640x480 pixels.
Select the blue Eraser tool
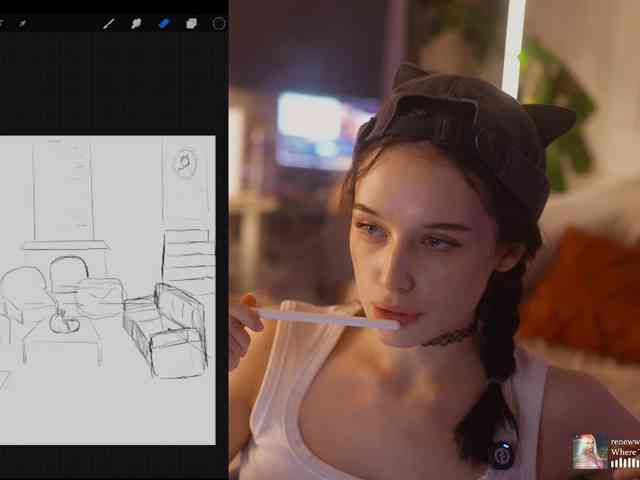[x=164, y=24]
